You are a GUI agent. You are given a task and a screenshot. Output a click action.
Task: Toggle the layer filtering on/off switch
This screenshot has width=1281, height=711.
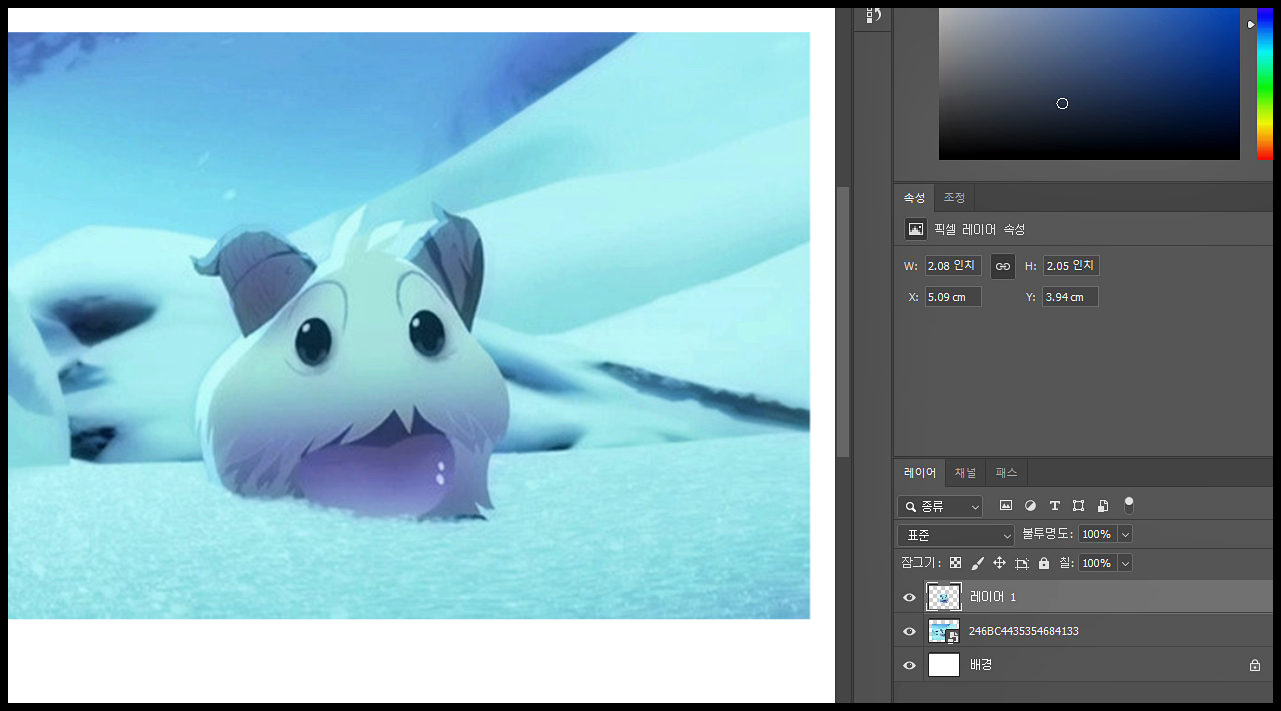tap(1129, 505)
